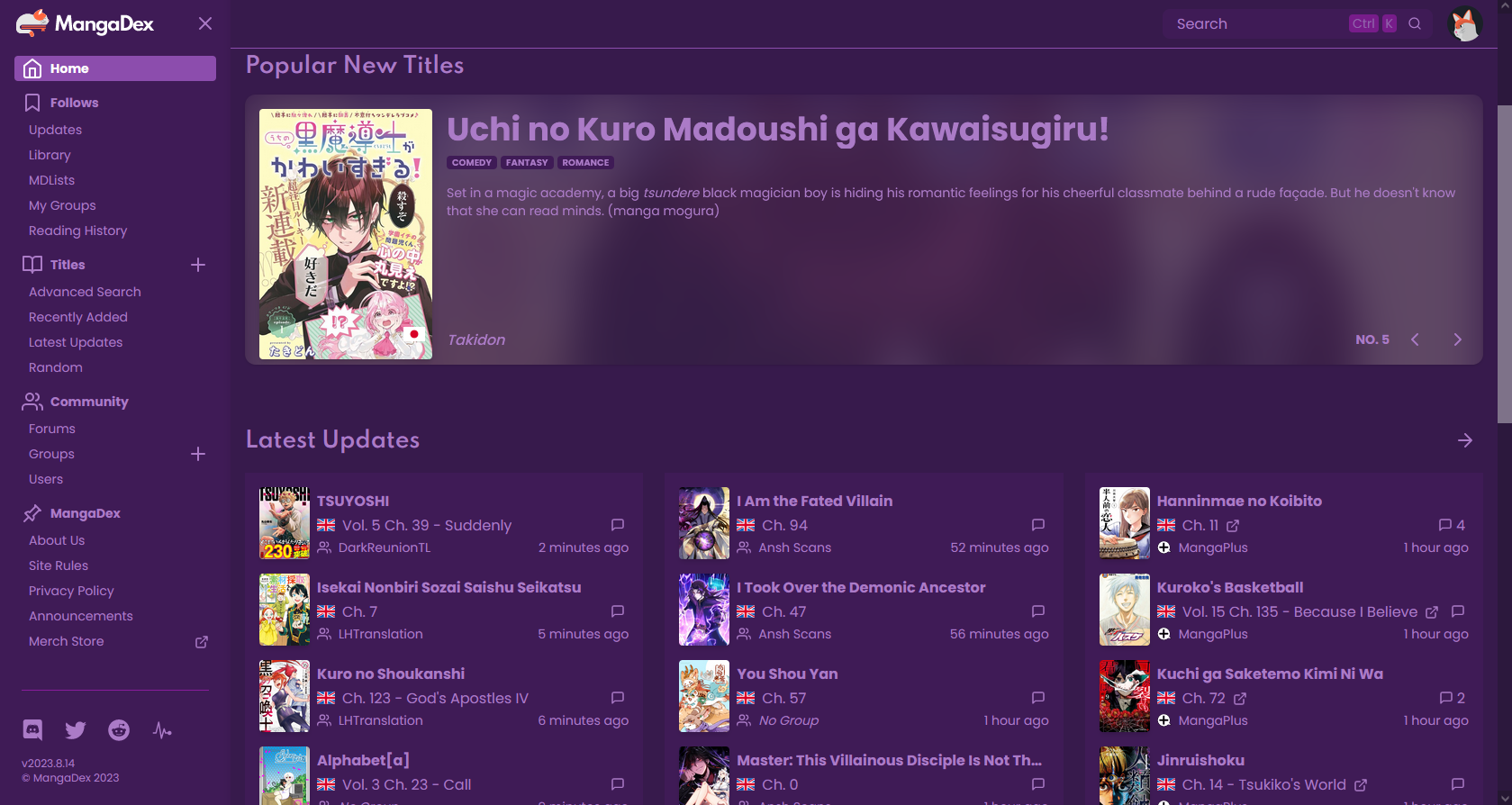Open Forums

click(52, 429)
